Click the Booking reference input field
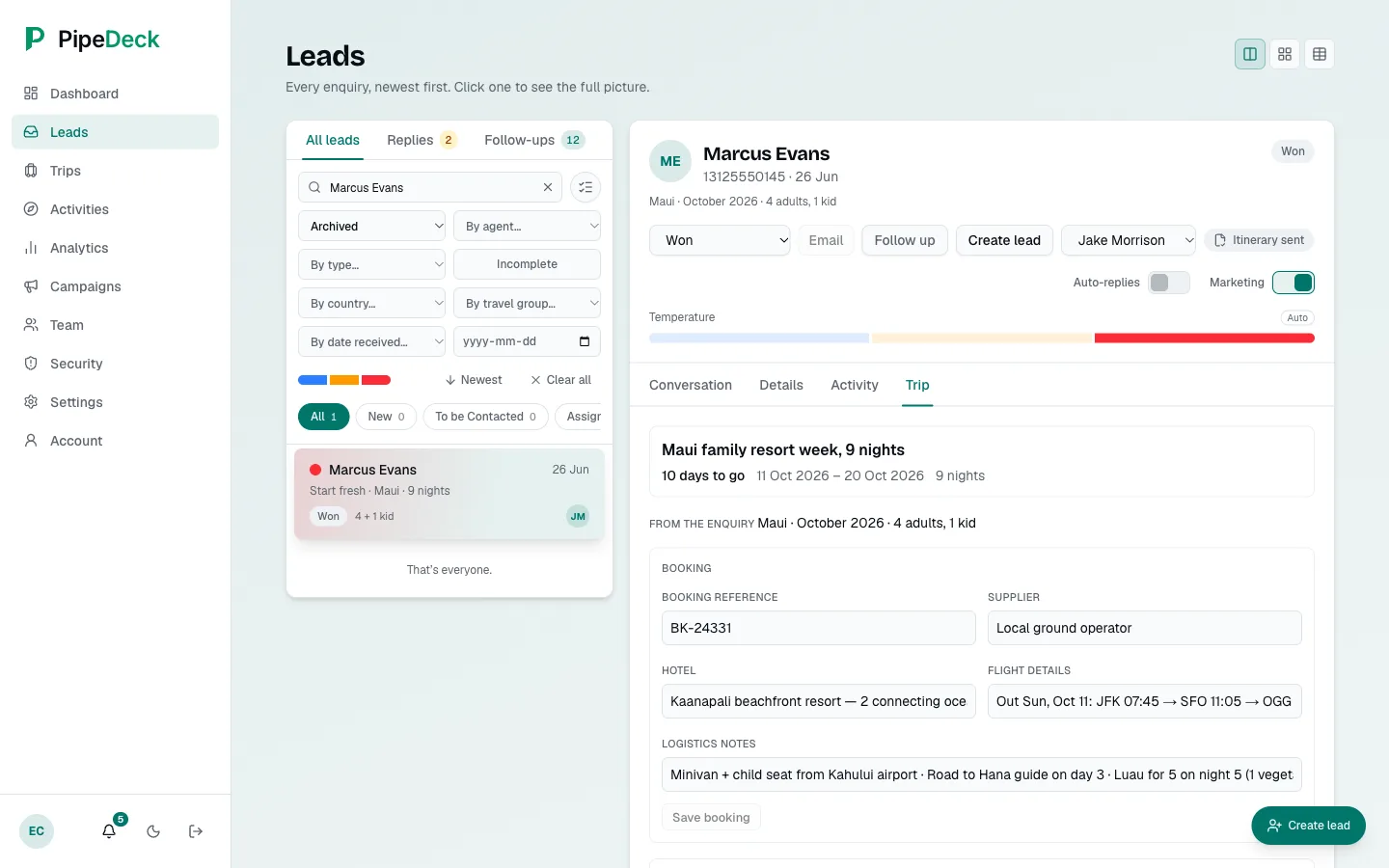 pos(819,628)
